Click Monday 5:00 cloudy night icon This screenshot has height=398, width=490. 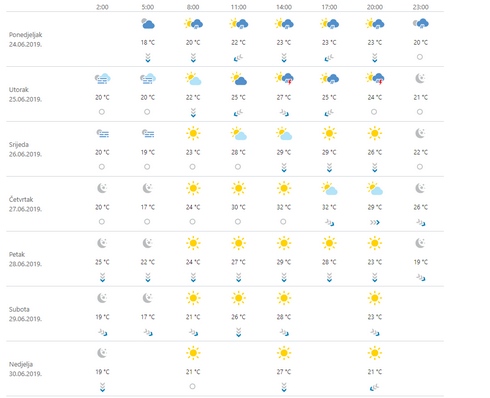click(x=148, y=24)
